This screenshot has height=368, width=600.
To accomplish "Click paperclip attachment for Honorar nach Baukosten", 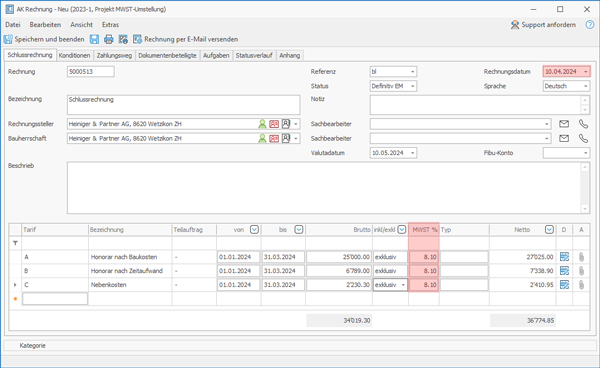I will [581, 257].
